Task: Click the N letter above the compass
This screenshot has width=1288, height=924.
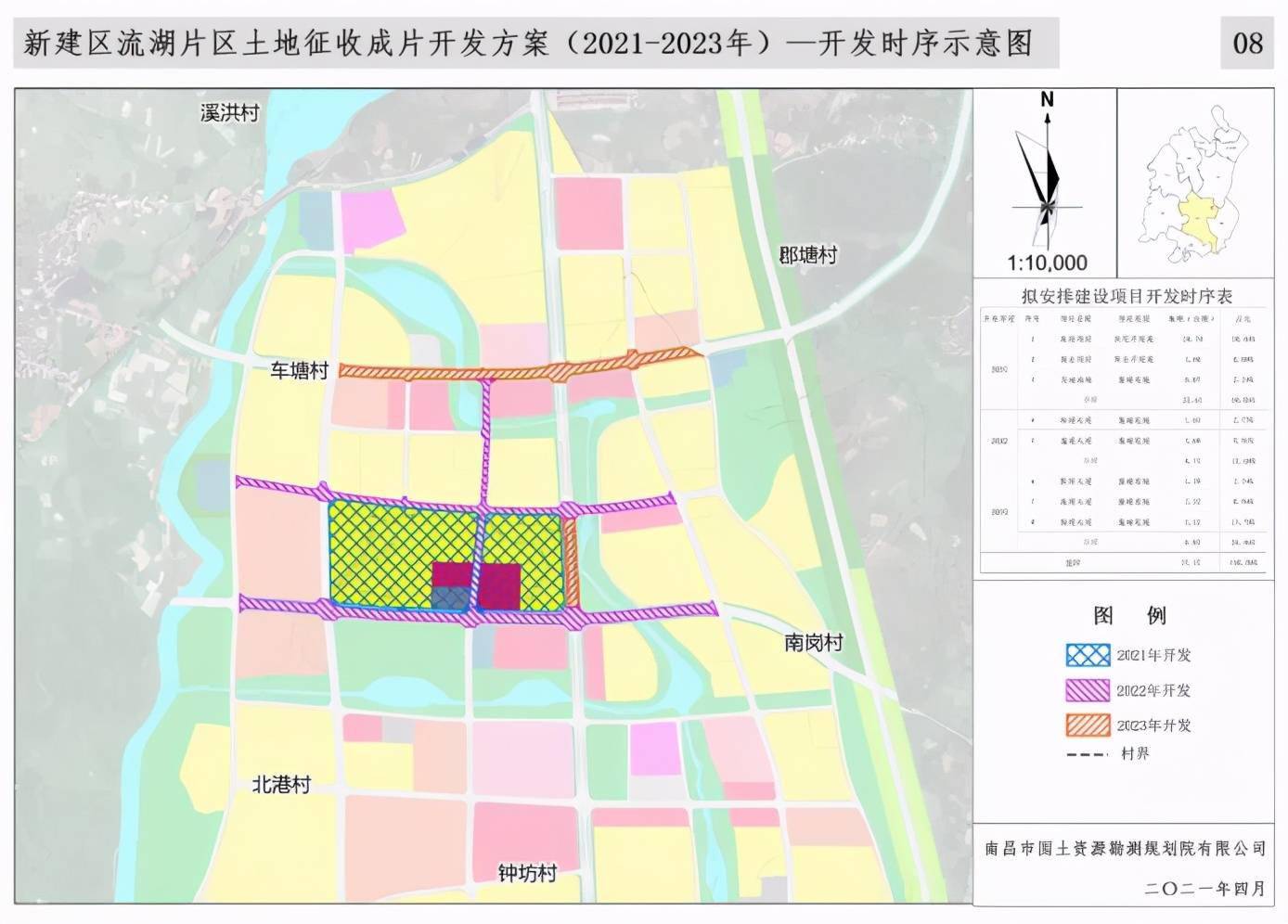Action: pos(1047,99)
